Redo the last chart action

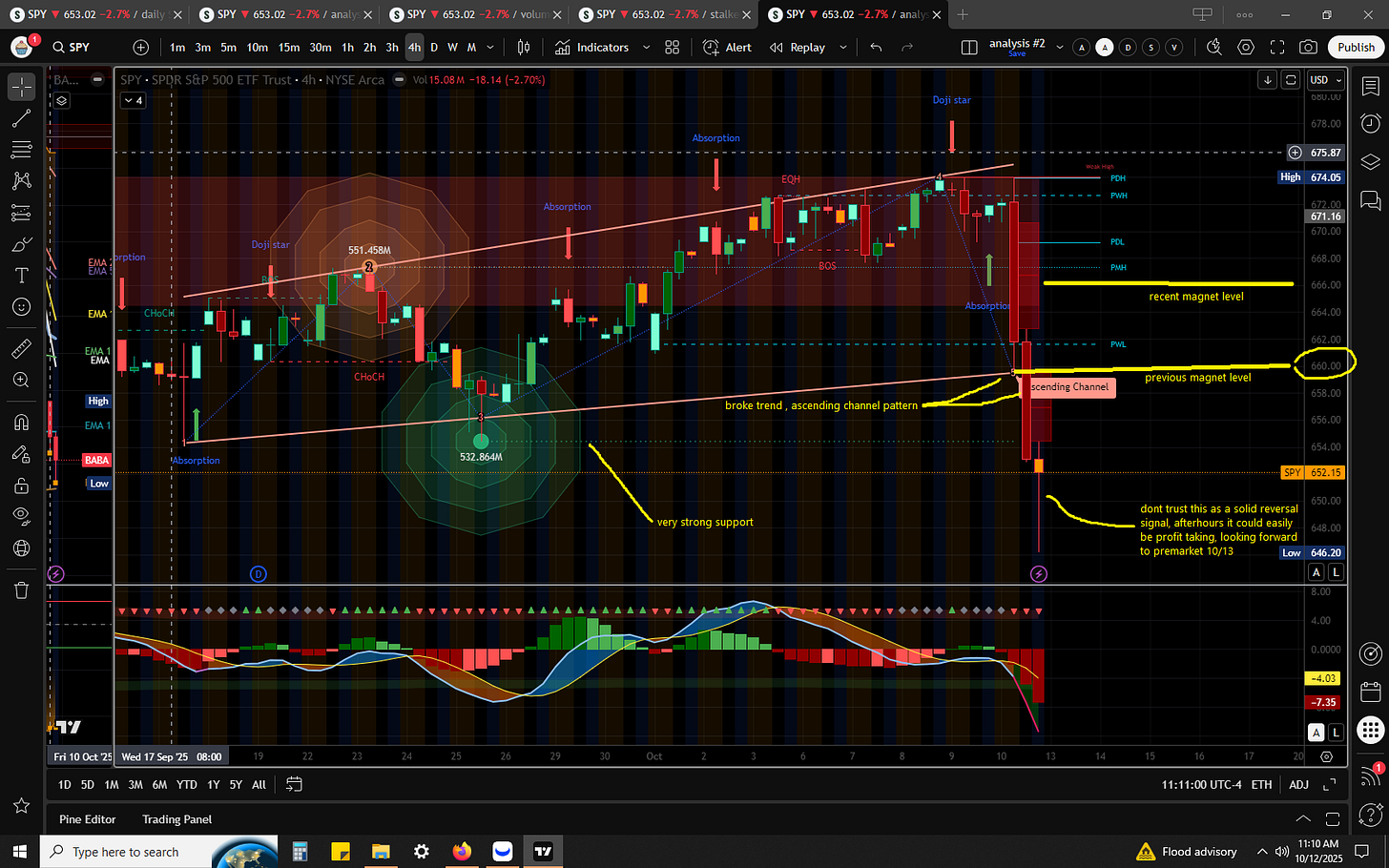pyautogui.click(x=907, y=47)
